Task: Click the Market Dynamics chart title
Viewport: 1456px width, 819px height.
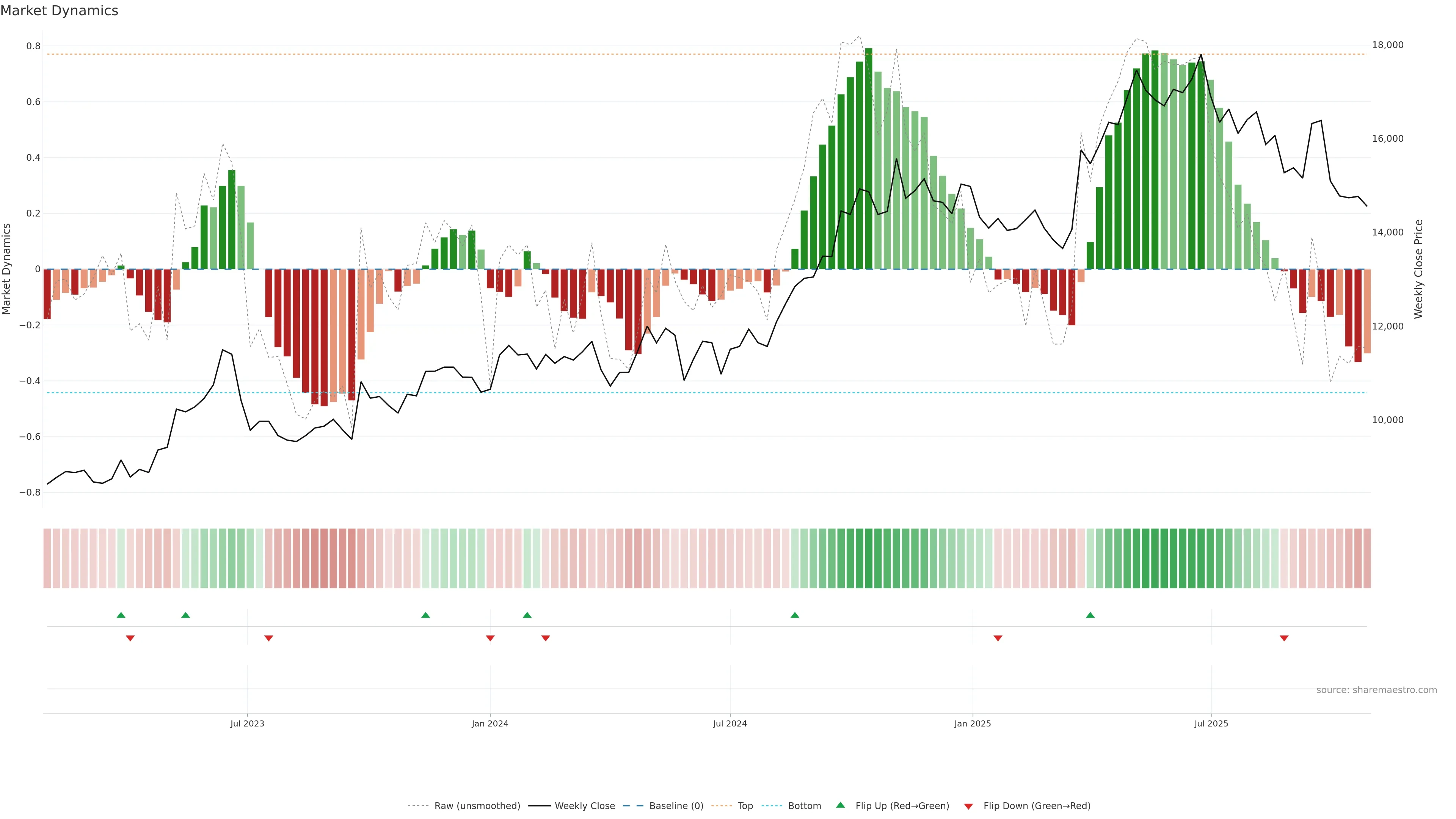Action: [60, 11]
